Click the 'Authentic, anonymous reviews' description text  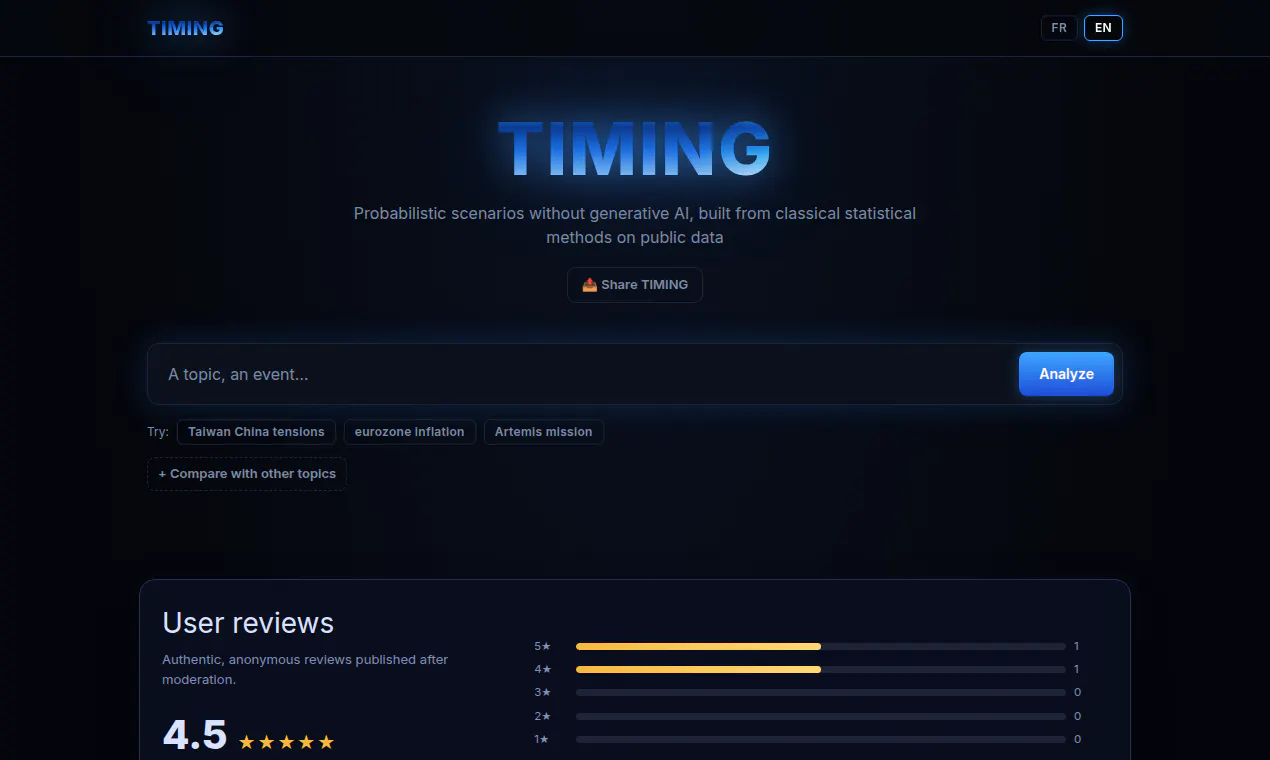pos(305,669)
